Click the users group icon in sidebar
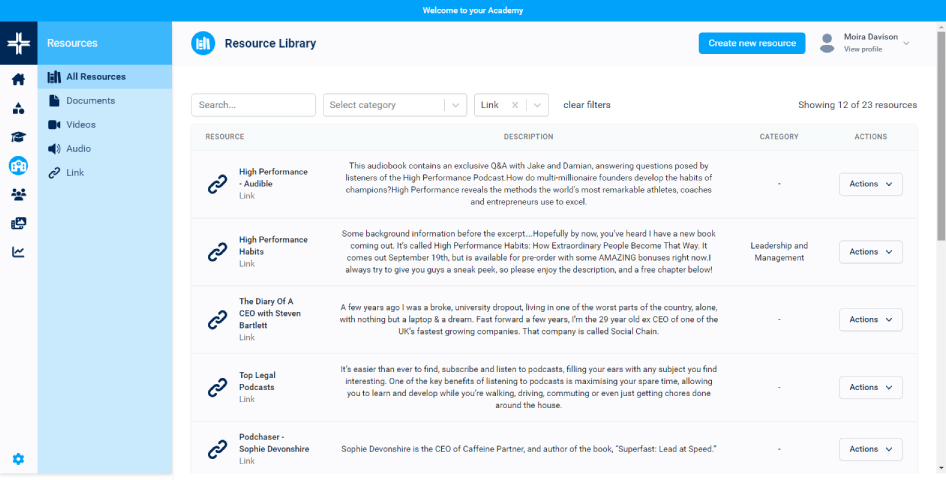 click(18, 194)
